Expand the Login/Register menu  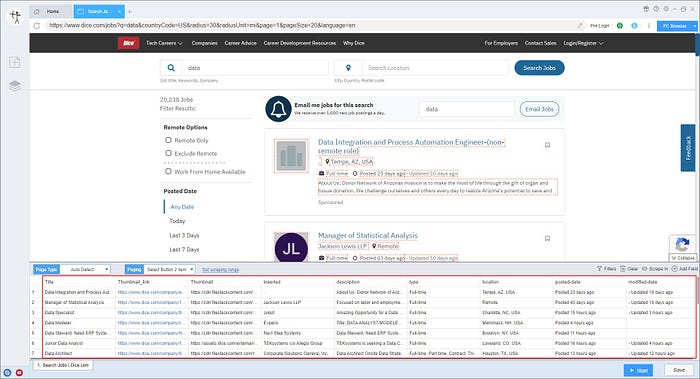(x=583, y=43)
